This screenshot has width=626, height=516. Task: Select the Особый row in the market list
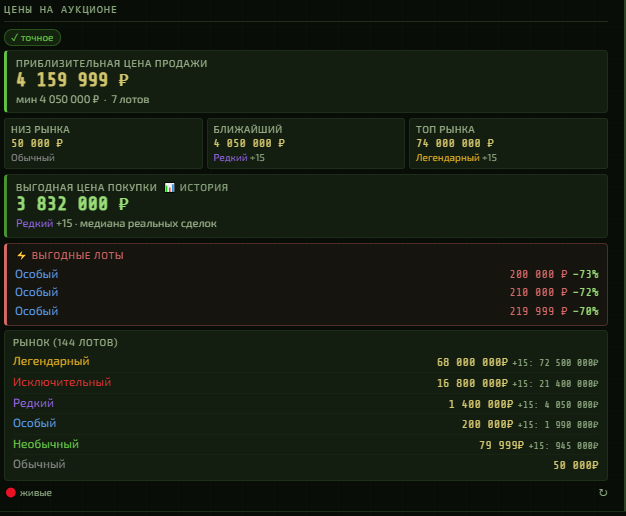point(305,424)
